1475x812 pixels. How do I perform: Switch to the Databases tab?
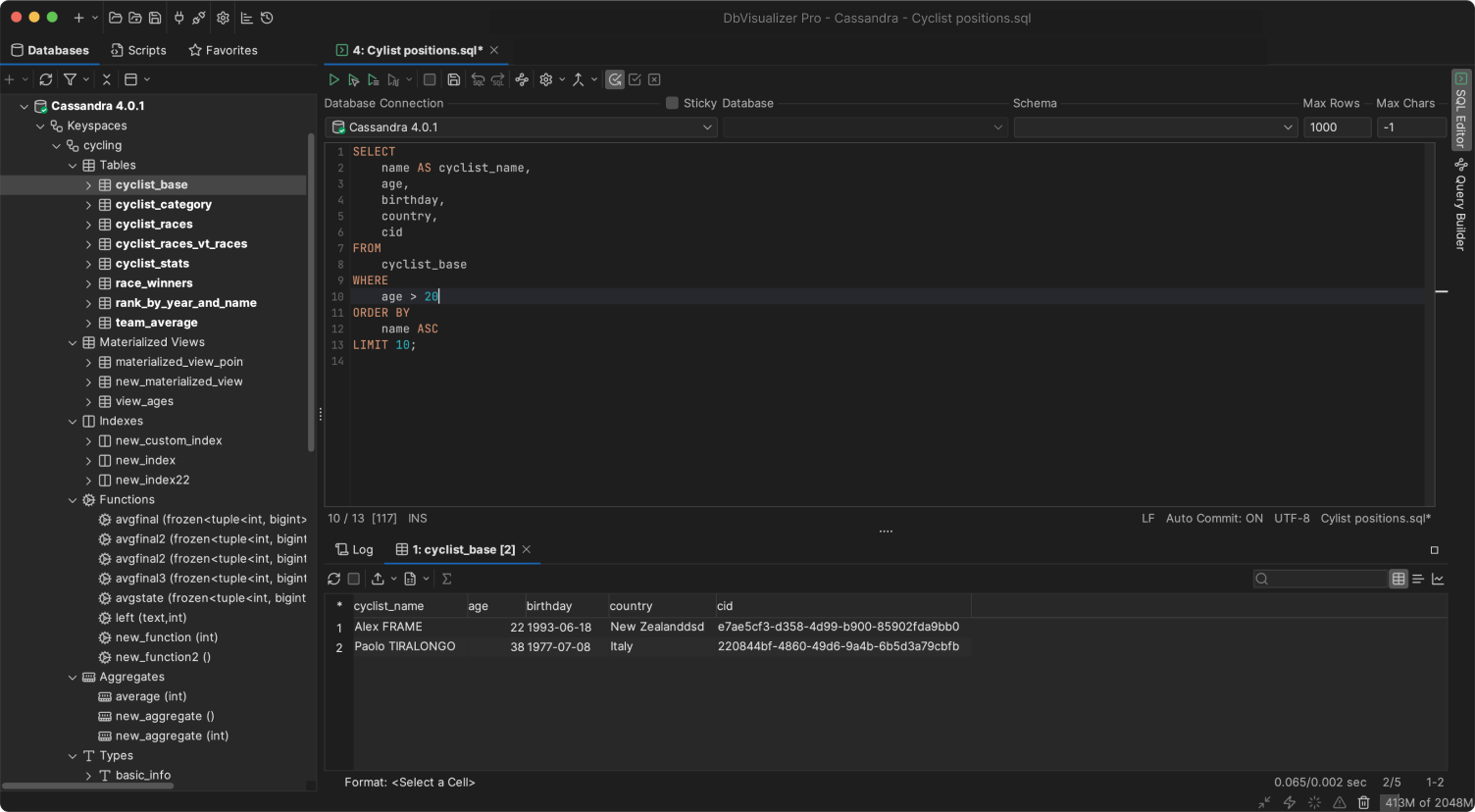[x=49, y=50]
